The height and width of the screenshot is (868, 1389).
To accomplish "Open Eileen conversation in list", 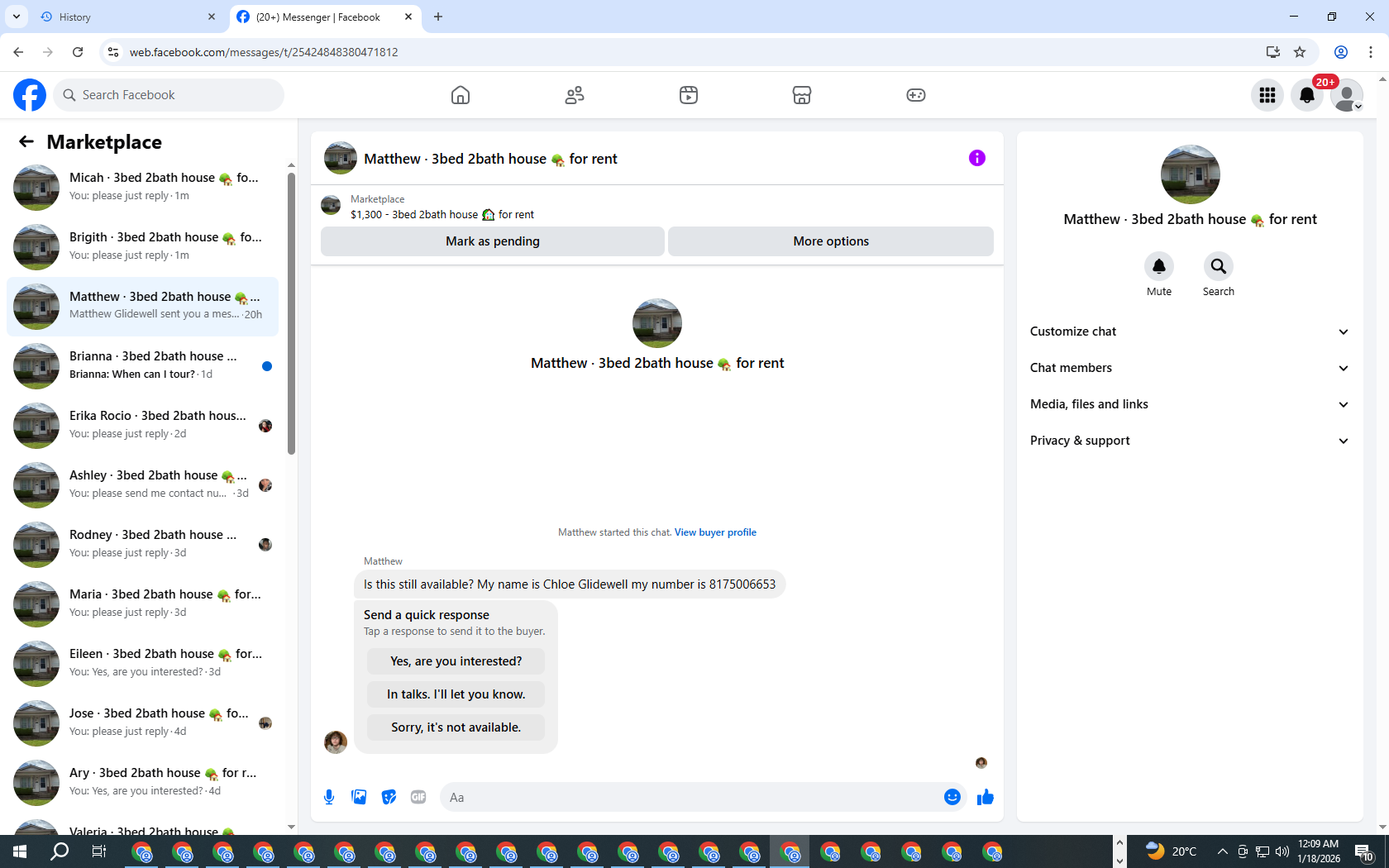I will pos(142,664).
